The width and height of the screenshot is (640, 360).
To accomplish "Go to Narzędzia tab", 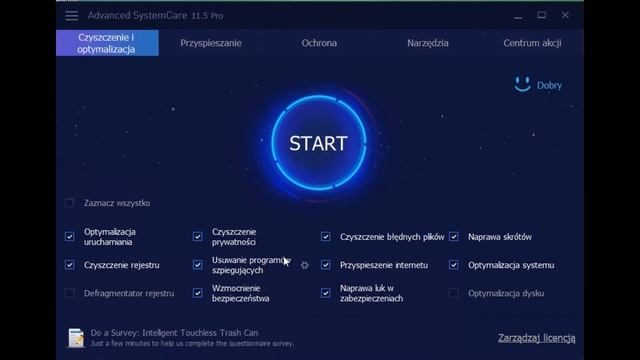I will point(428,43).
